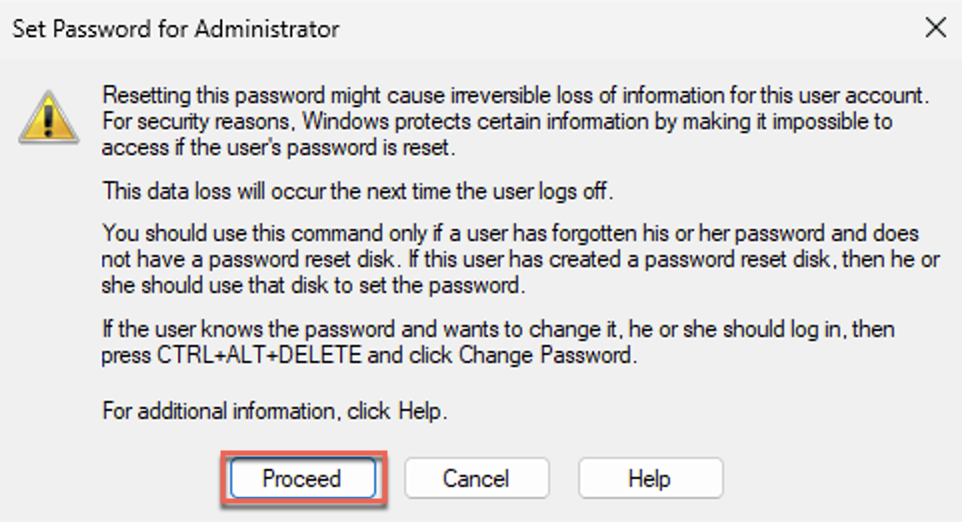The width and height of the screenshot is (962, 522).
Task: Click the Proceed button
Action: pos(301,479)
